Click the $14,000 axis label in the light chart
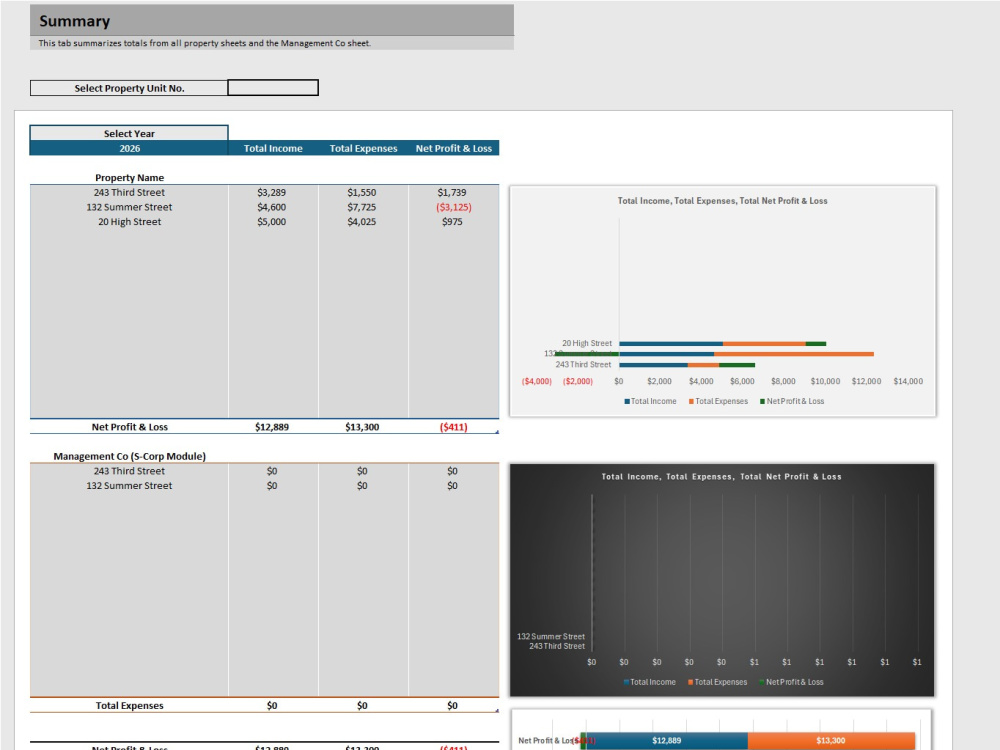The image size is (1000, 750). click(x=908, y=381)
